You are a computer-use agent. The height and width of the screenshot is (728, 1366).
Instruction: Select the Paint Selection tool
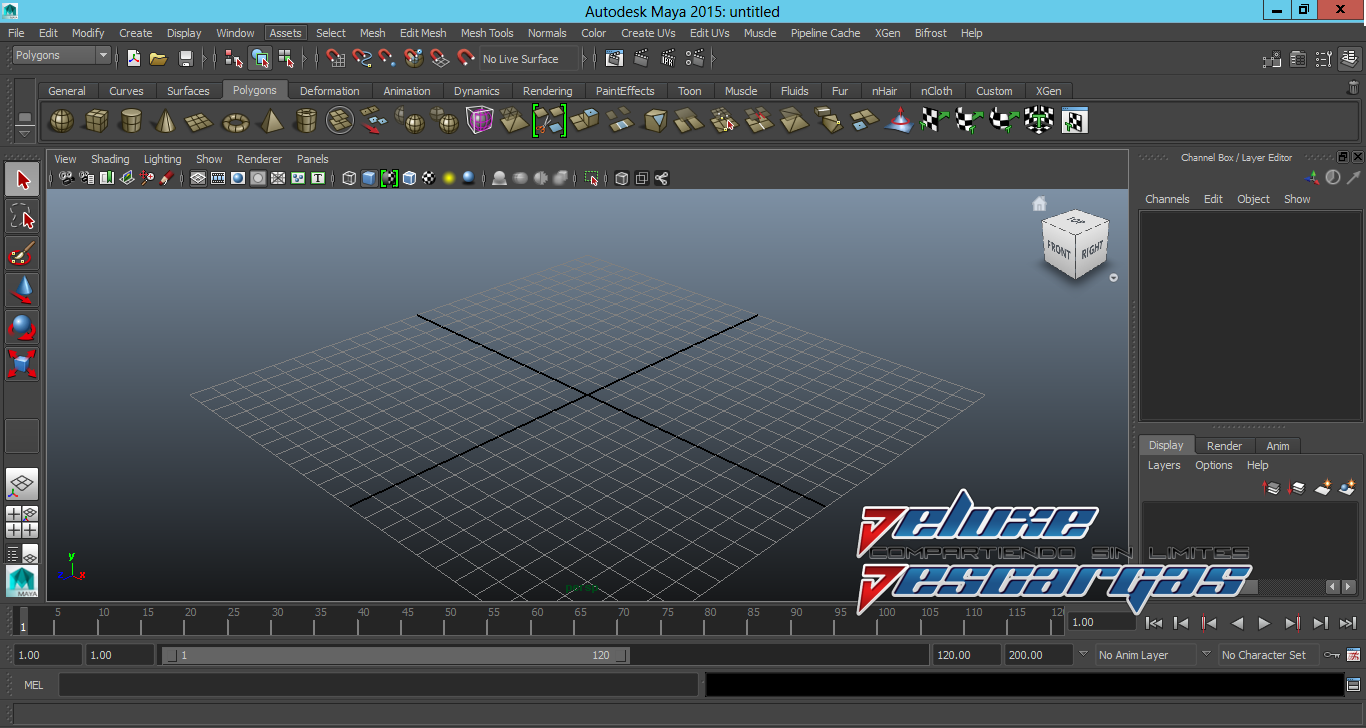pyautogui.click(x=22, y=254)
